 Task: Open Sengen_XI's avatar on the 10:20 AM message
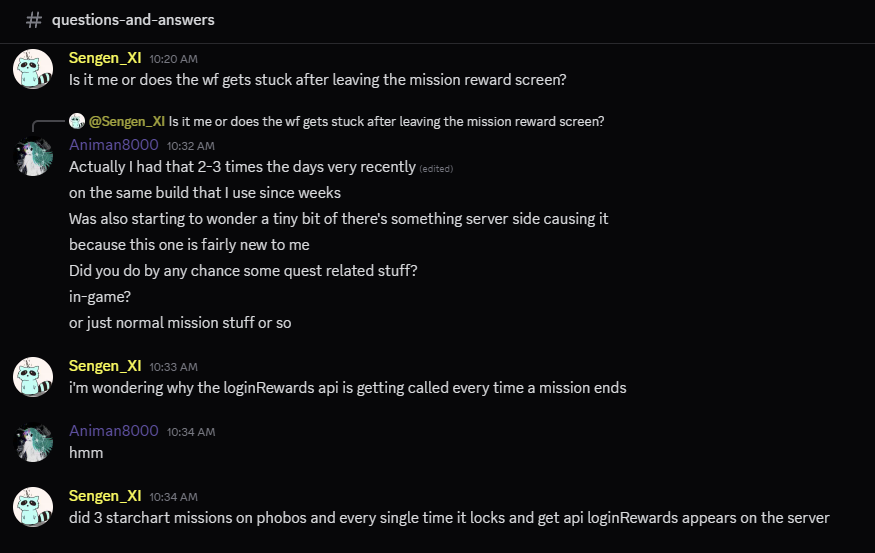[x=32, y=68]
